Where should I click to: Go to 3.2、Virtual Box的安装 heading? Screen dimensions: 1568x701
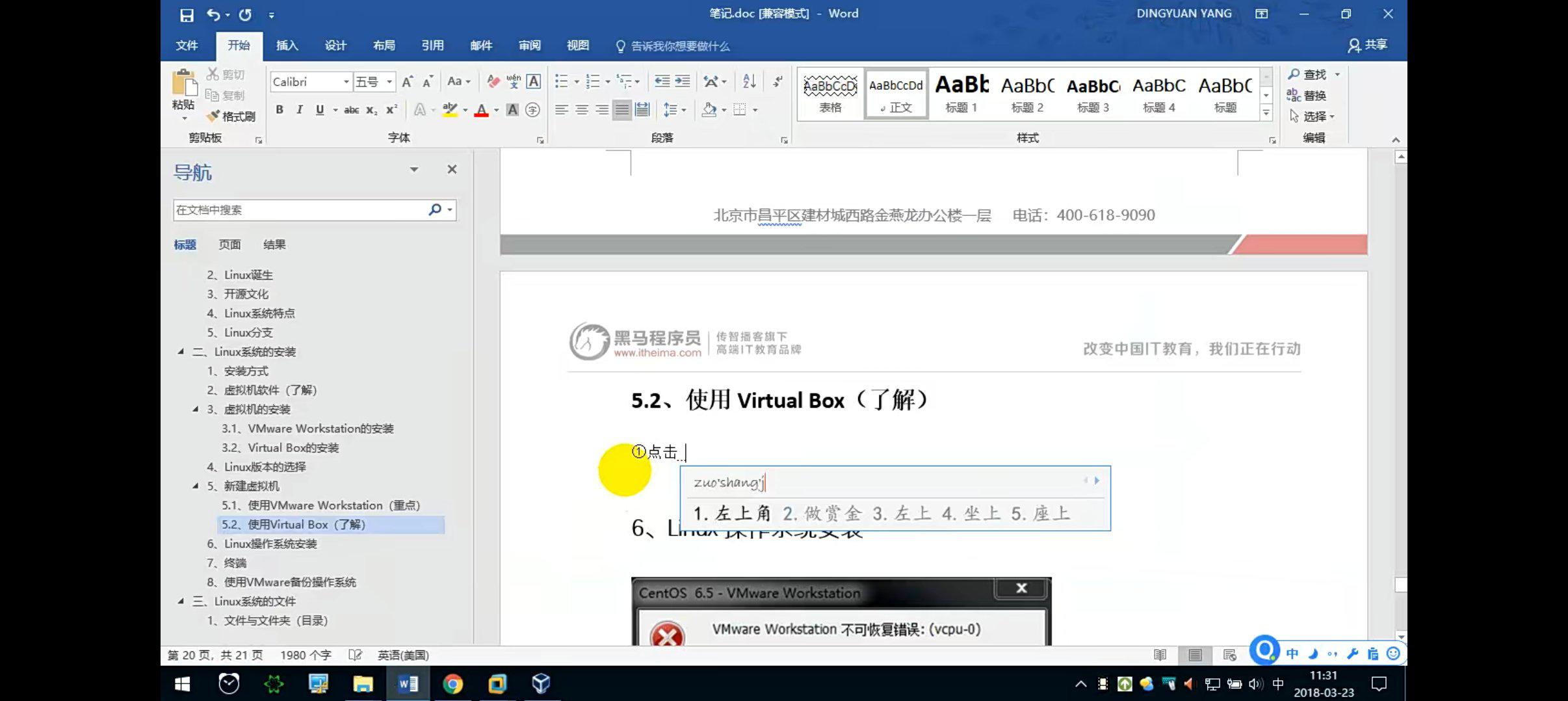tap(280, 447)
